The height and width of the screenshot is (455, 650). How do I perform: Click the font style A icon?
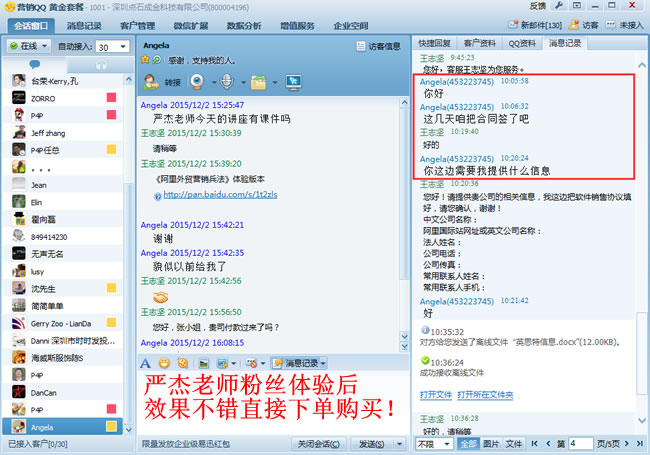[x=145, y=363]
